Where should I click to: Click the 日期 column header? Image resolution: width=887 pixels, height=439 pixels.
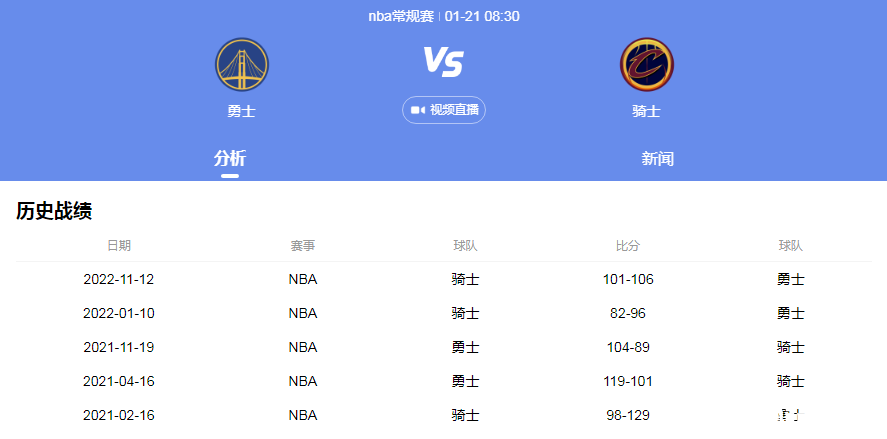pos(118,245)
